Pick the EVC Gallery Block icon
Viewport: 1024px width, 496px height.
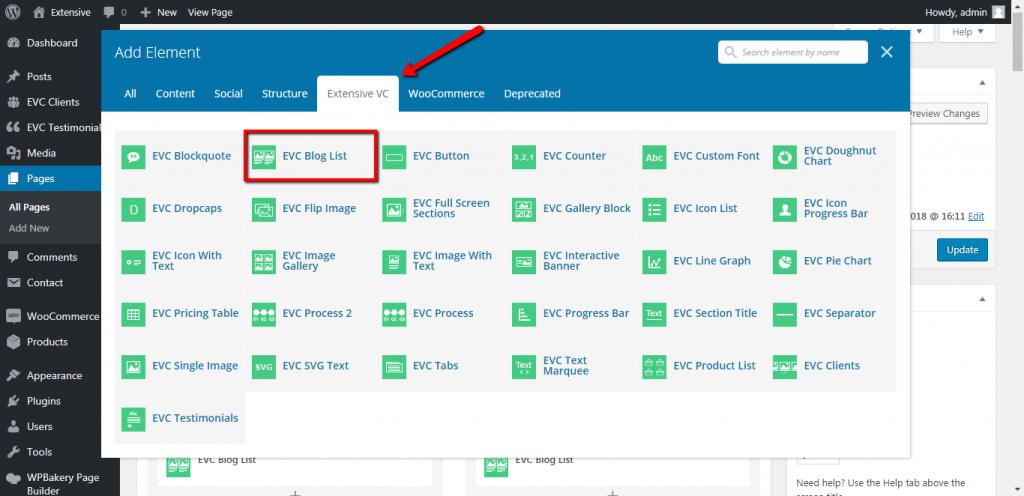tap(524, 209)
